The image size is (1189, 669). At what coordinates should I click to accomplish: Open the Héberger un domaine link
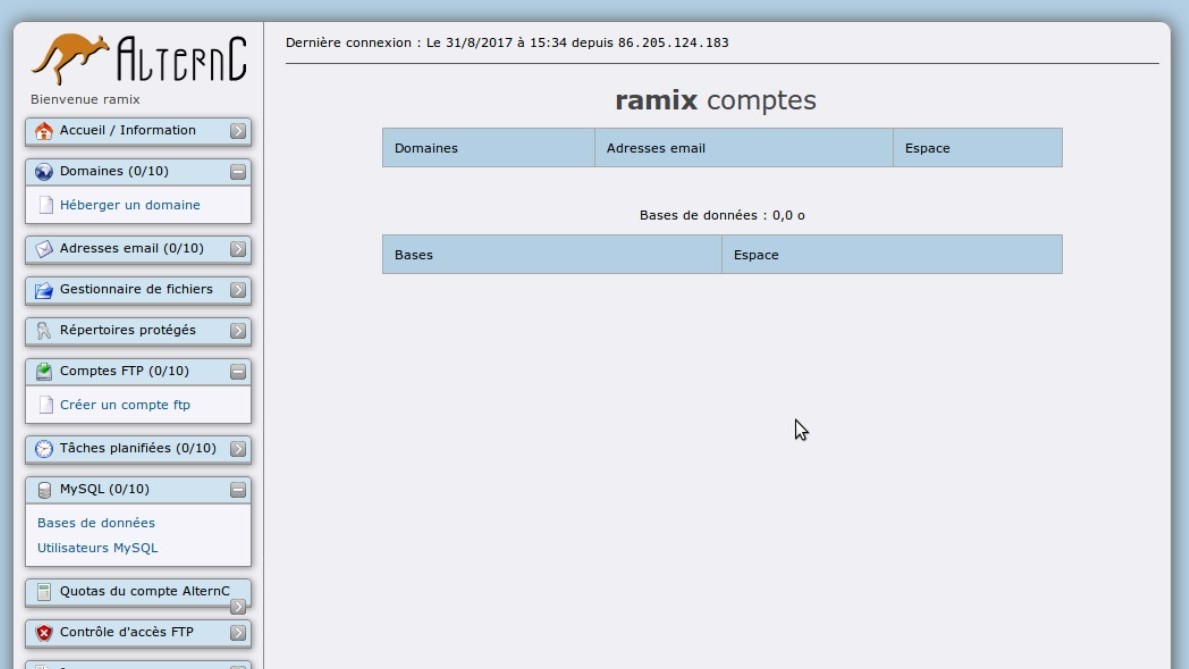pos(129,205)
